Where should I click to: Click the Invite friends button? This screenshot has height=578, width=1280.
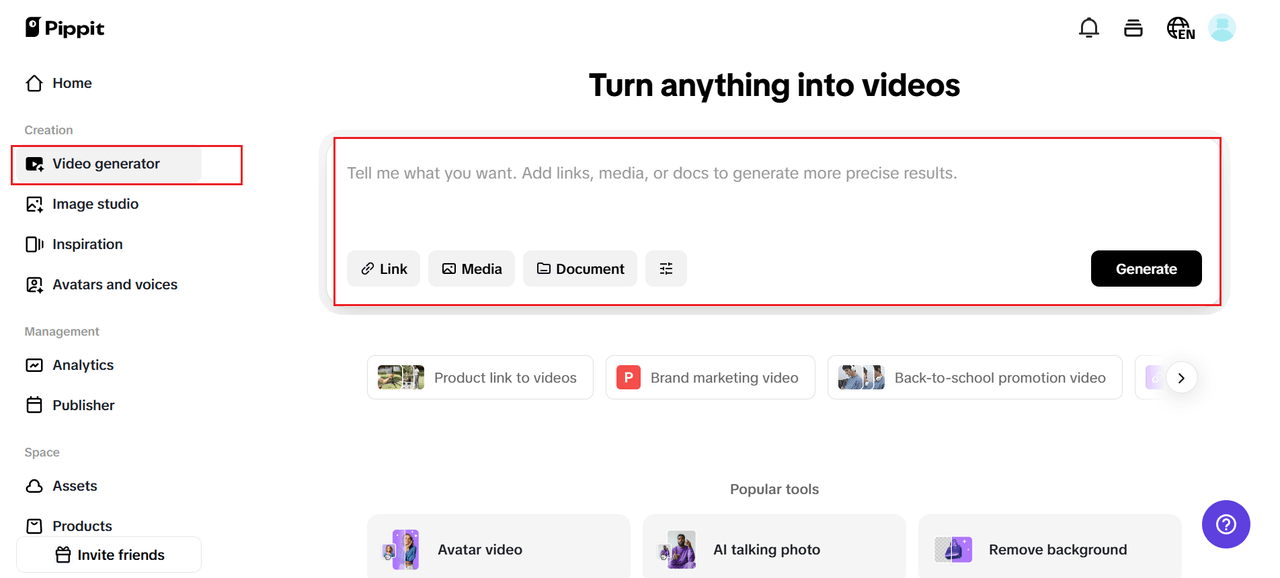pos(109,555)
